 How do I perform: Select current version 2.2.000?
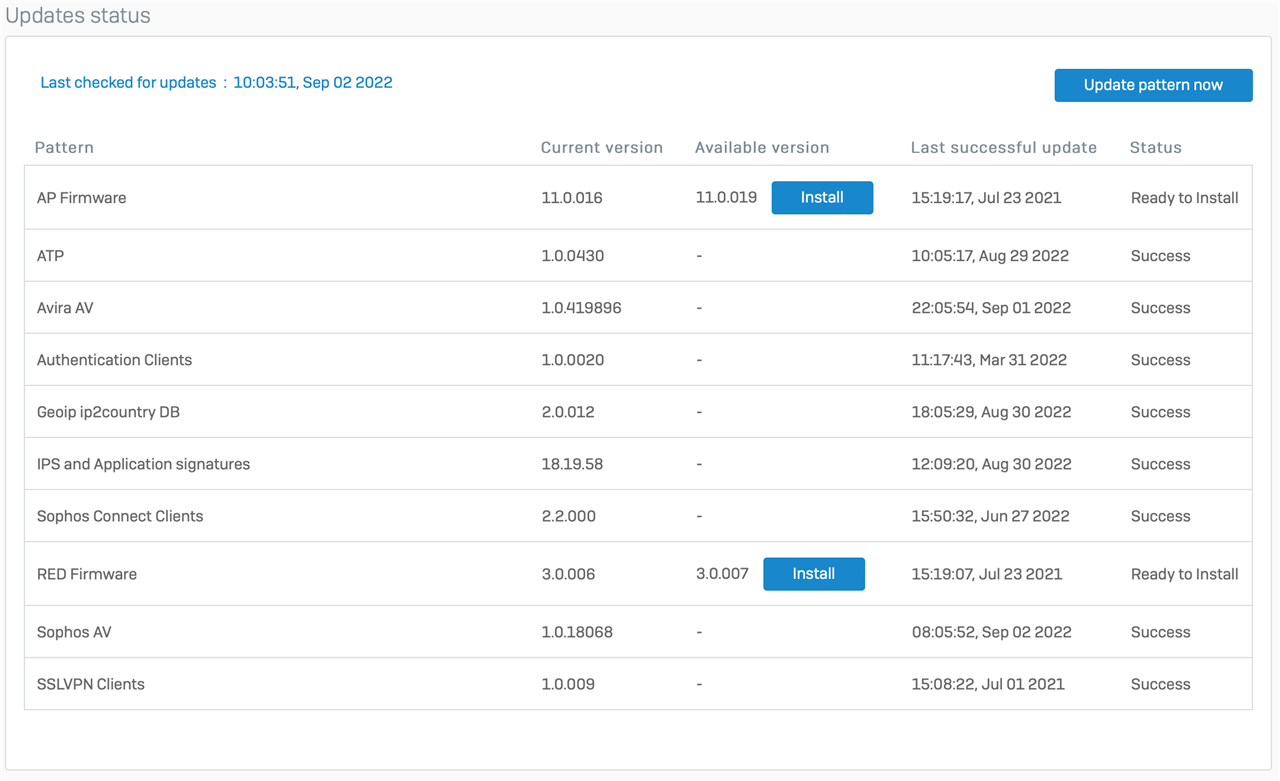[568, 516]
